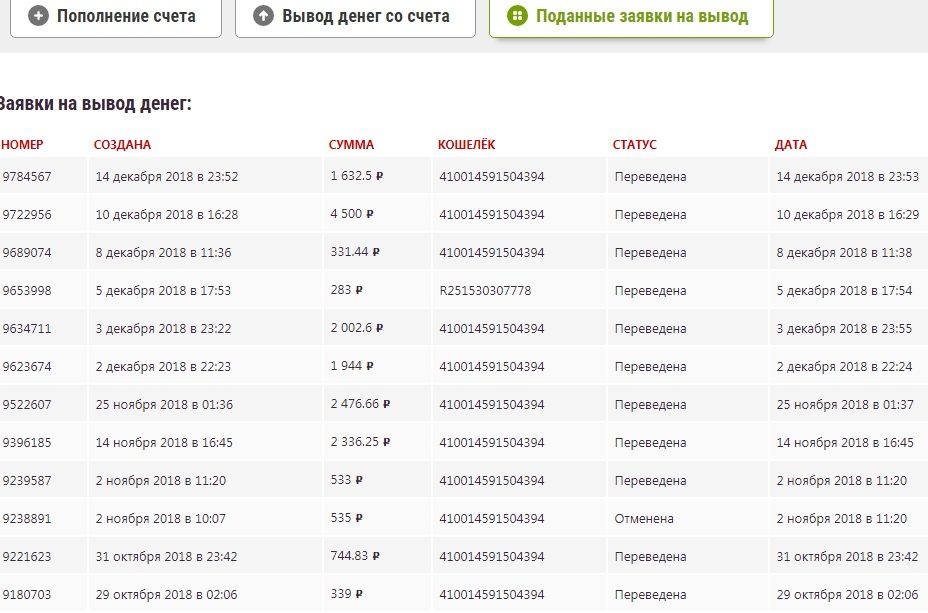Select request number 9784567

[x=27, y=177]
